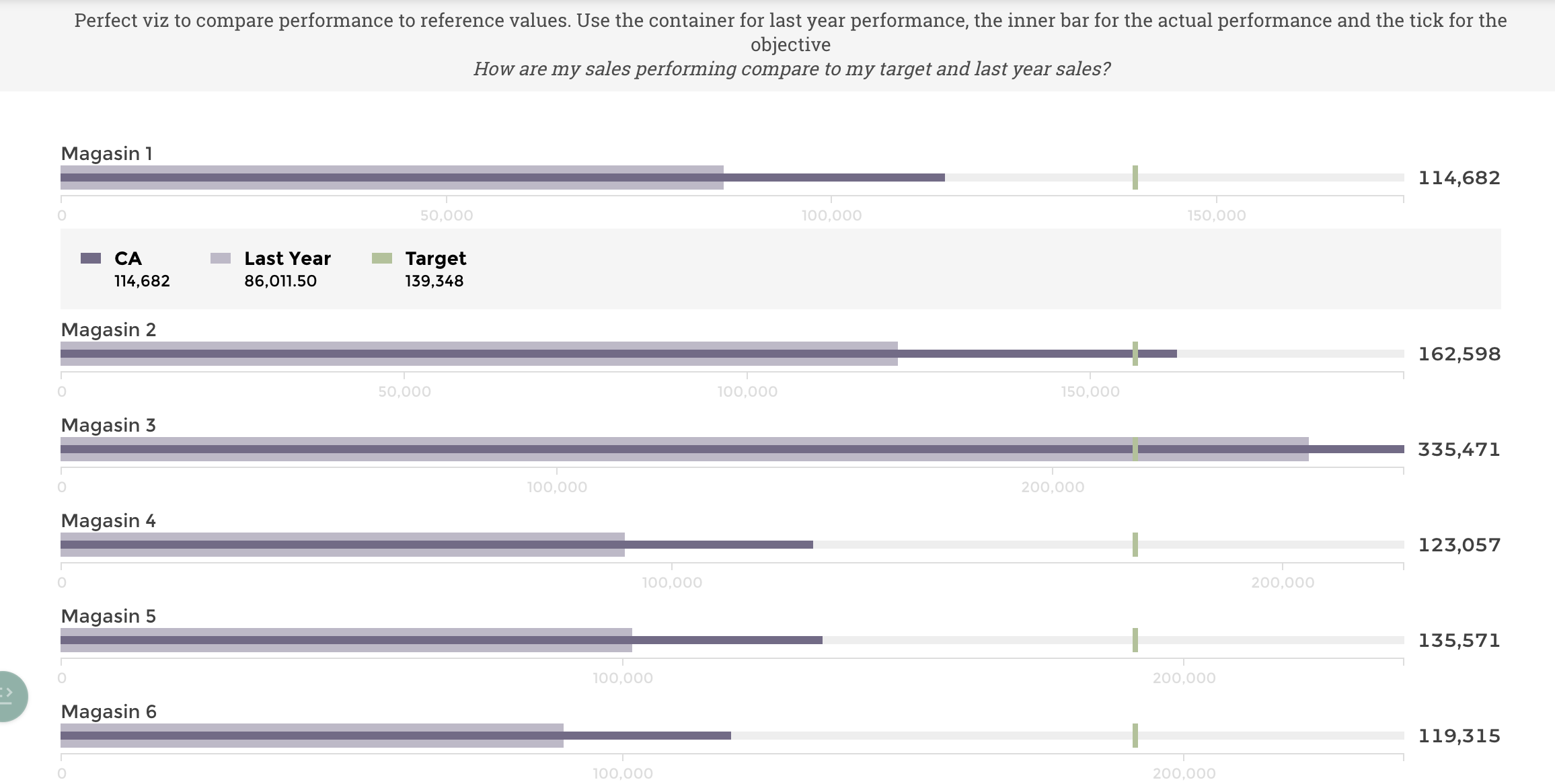
Task: Click the green floating code button
Action: (x=9, y=696)
